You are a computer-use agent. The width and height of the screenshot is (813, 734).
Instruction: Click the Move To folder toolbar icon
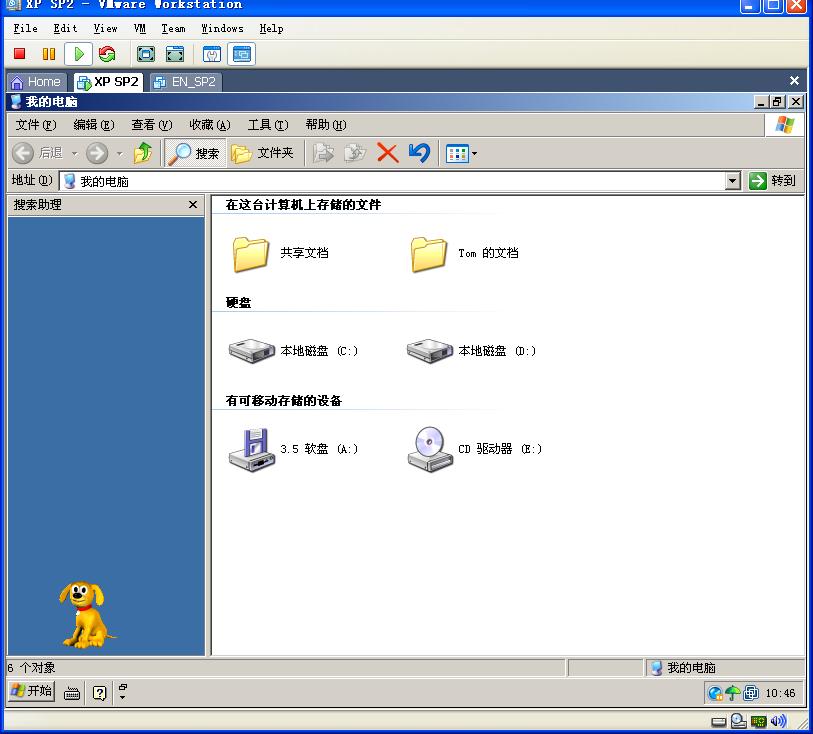click(323, 153)
